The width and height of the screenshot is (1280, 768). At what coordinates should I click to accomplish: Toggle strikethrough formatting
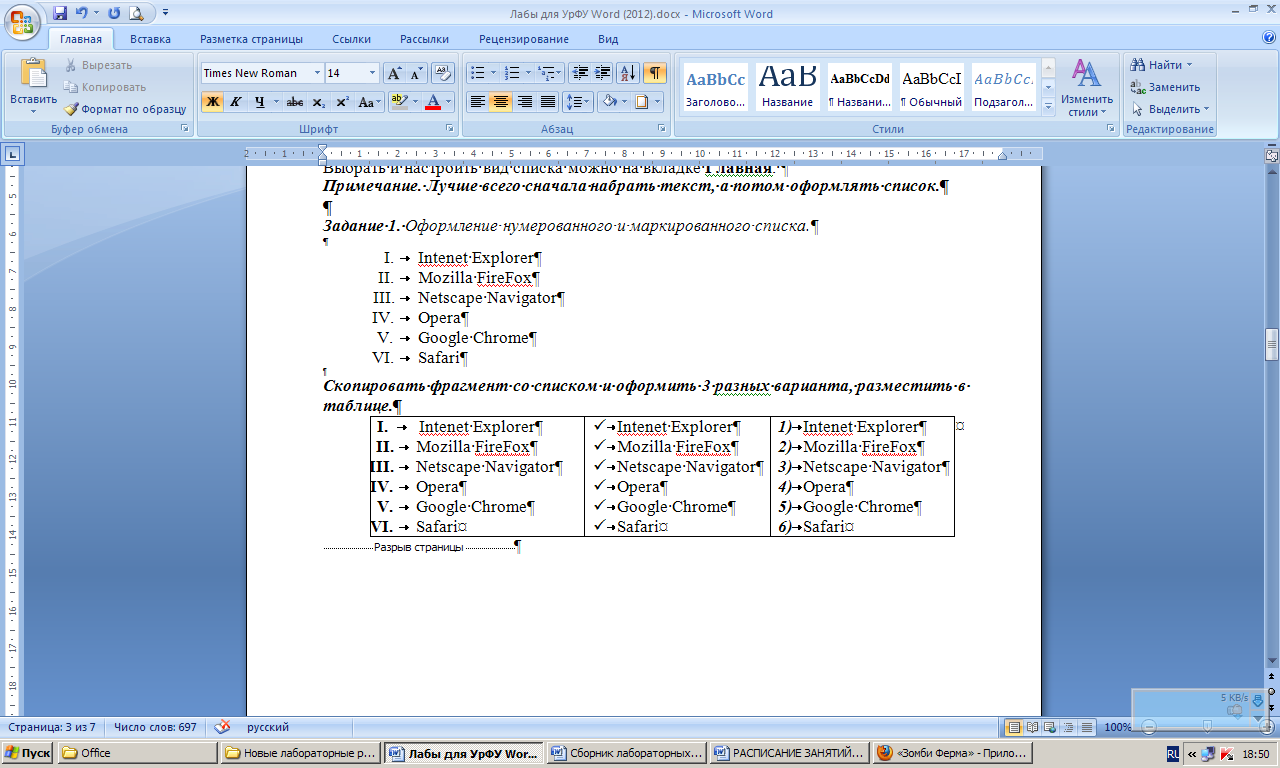click(295, 101)
